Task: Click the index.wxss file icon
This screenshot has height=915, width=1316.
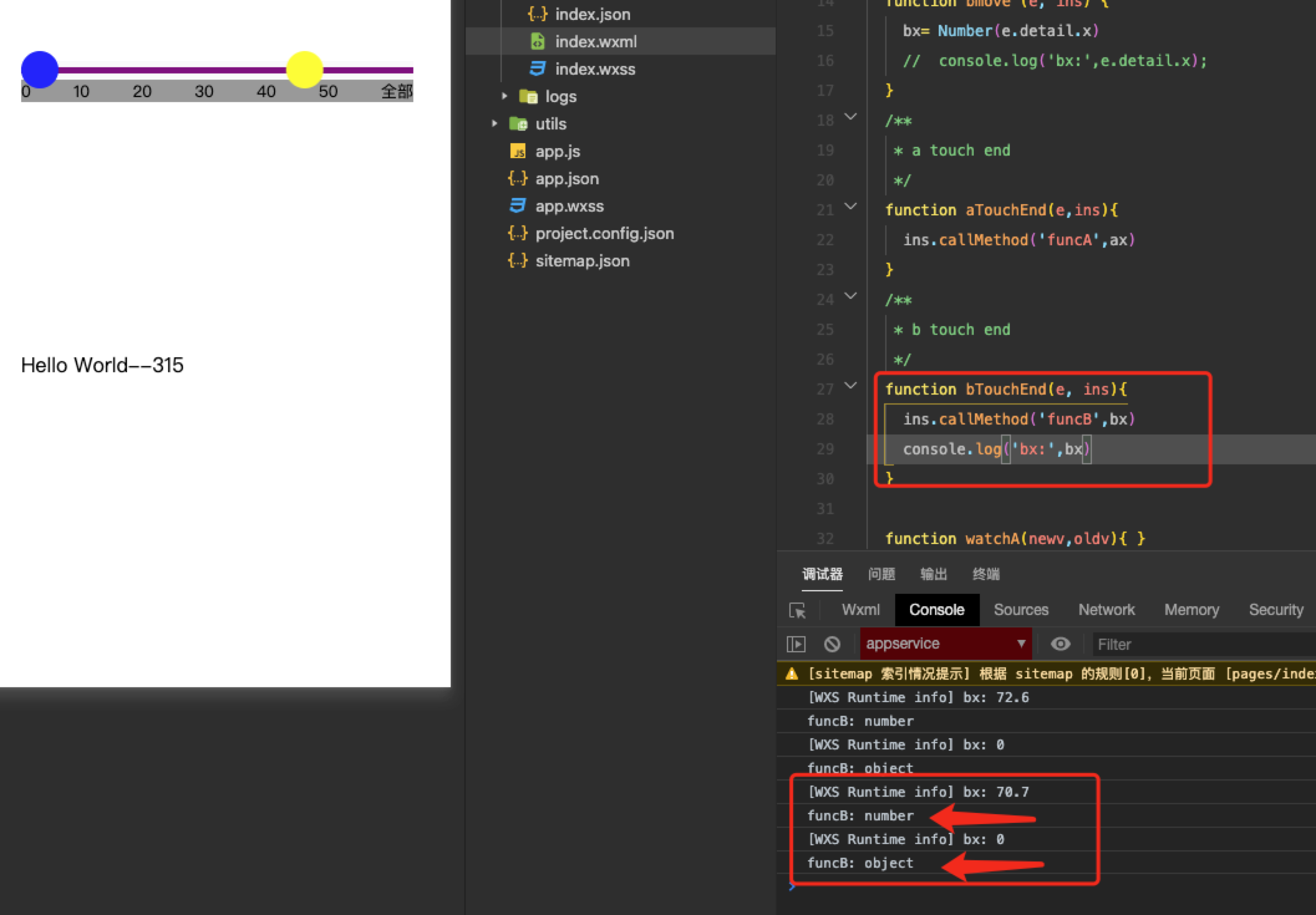Action: click(x=537, y=68)
